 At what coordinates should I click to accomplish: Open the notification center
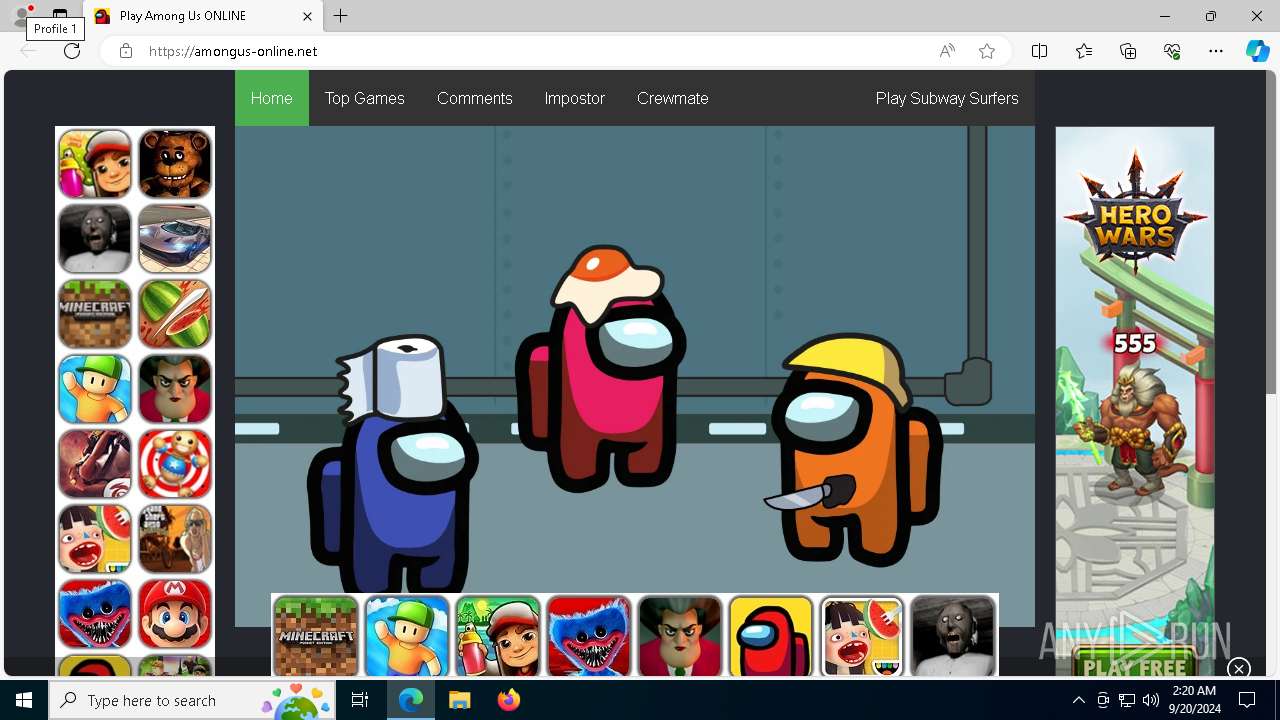[x=1247, y=701]
